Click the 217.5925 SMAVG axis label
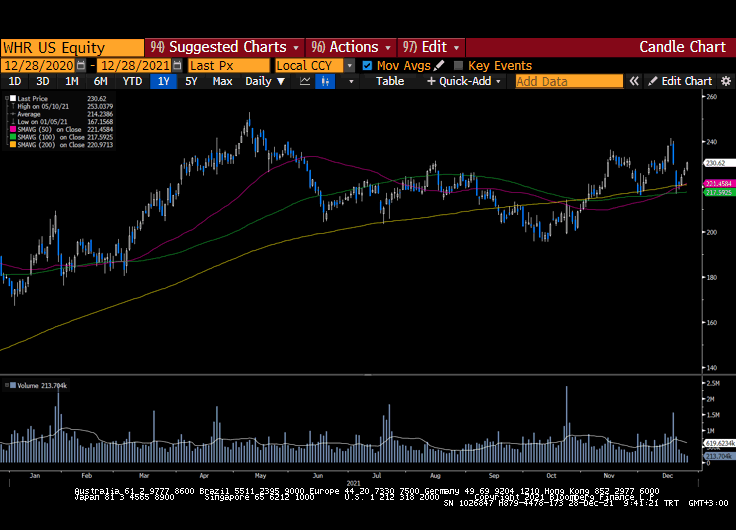Image resolution: width=736 pixels, height=530 pixels. tap(720, 192)
